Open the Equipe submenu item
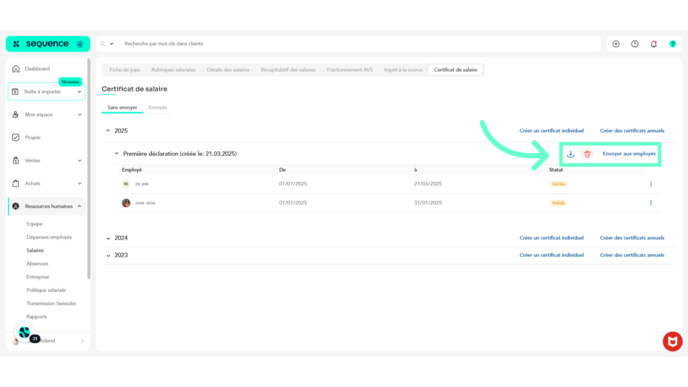The width and height of the screenshot is (688, 387). 34,224
